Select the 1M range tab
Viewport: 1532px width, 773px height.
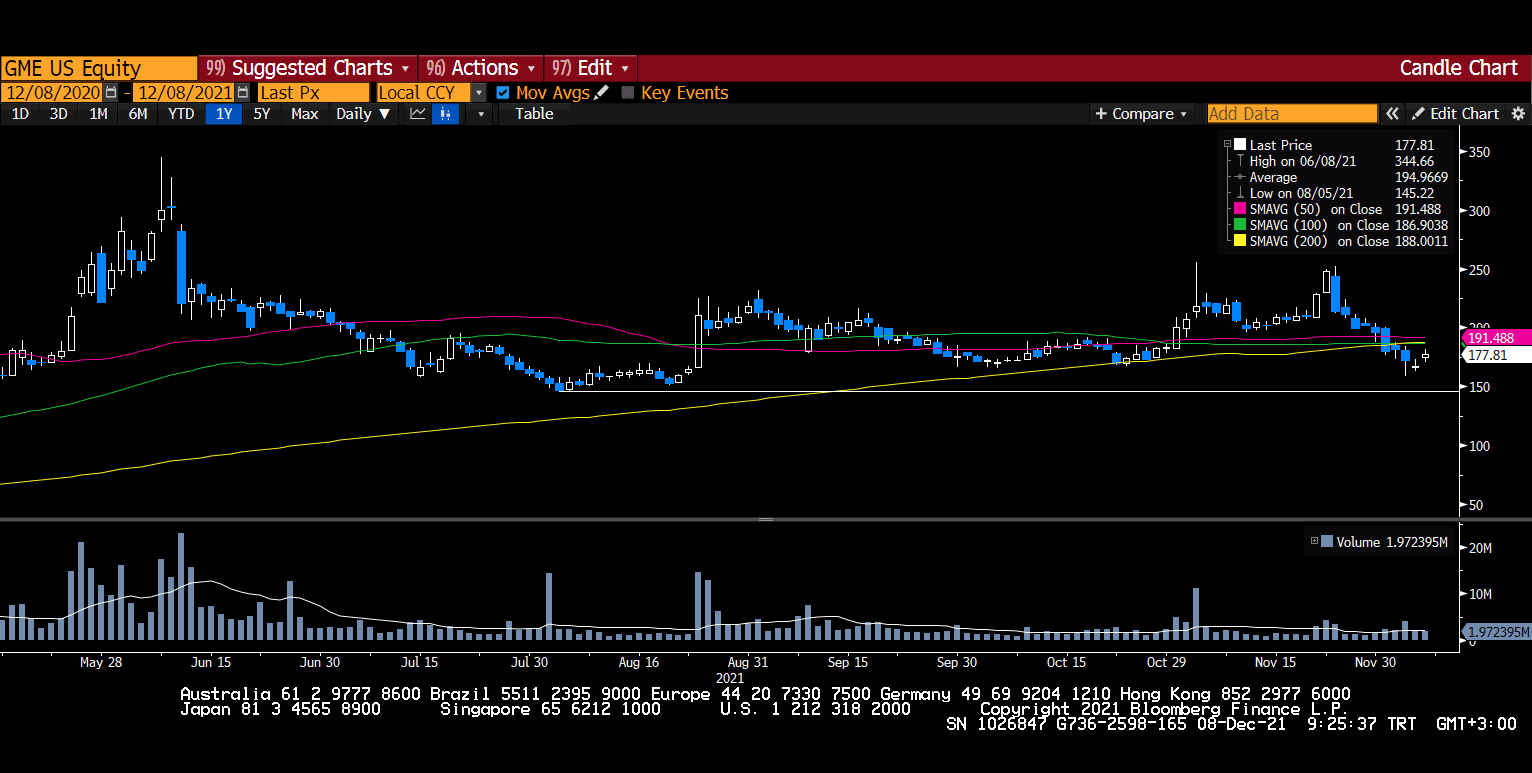[98, 114]
